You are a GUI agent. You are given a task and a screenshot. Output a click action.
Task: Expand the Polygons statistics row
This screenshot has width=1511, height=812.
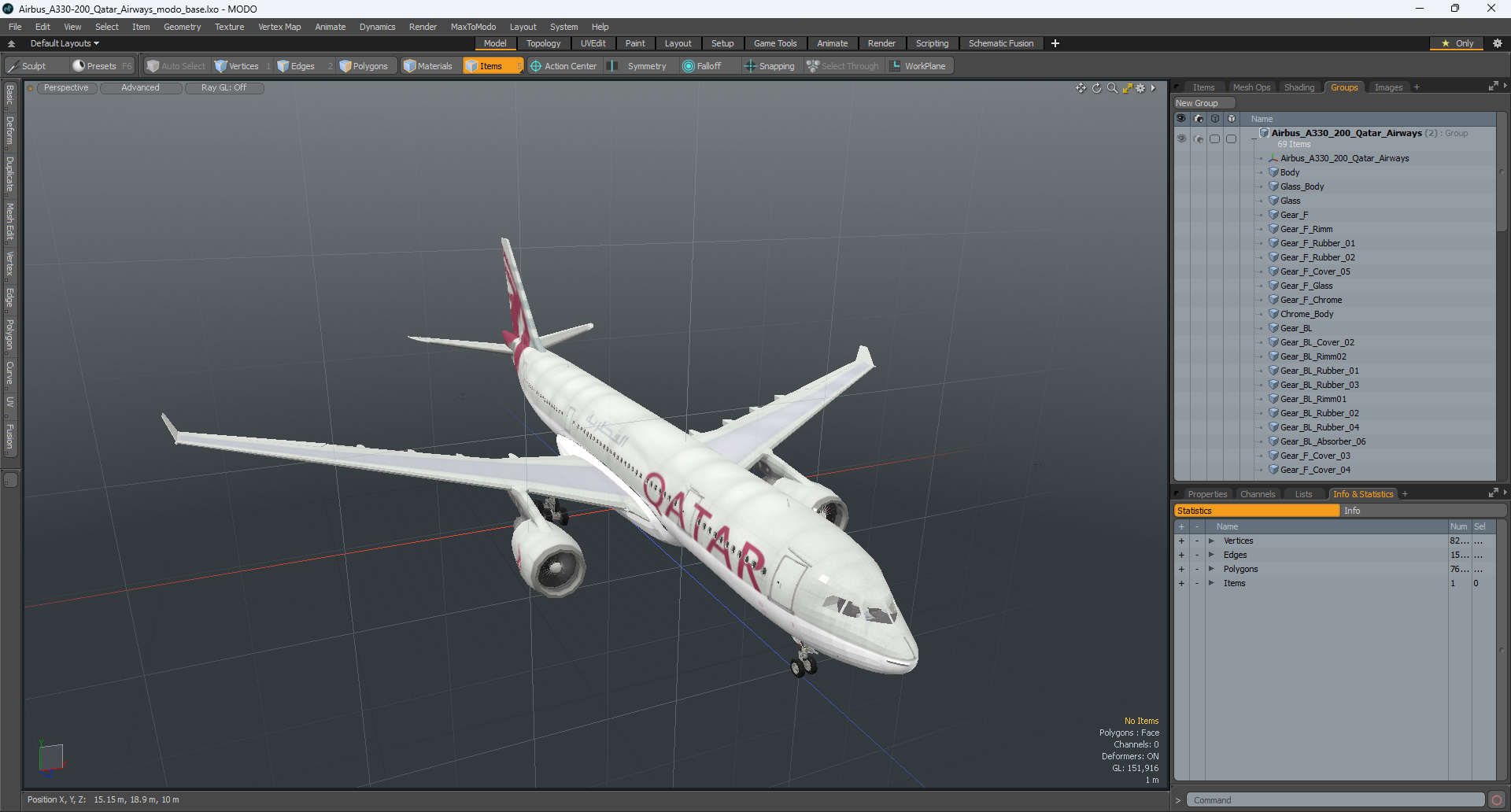click(x=1211, y=569)
